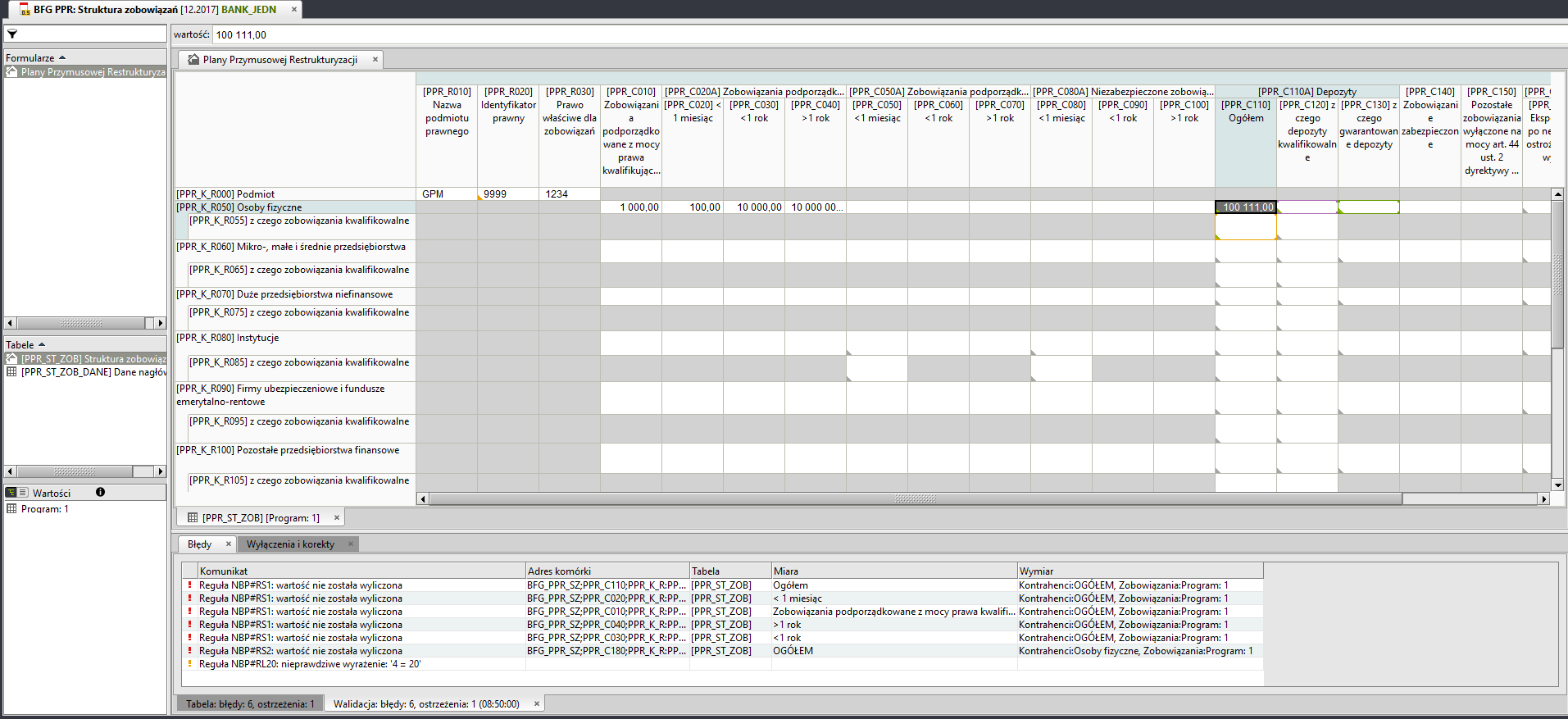Click Tabele panel scroll right arrow
1568x719 pixels.
coord(161,471)
